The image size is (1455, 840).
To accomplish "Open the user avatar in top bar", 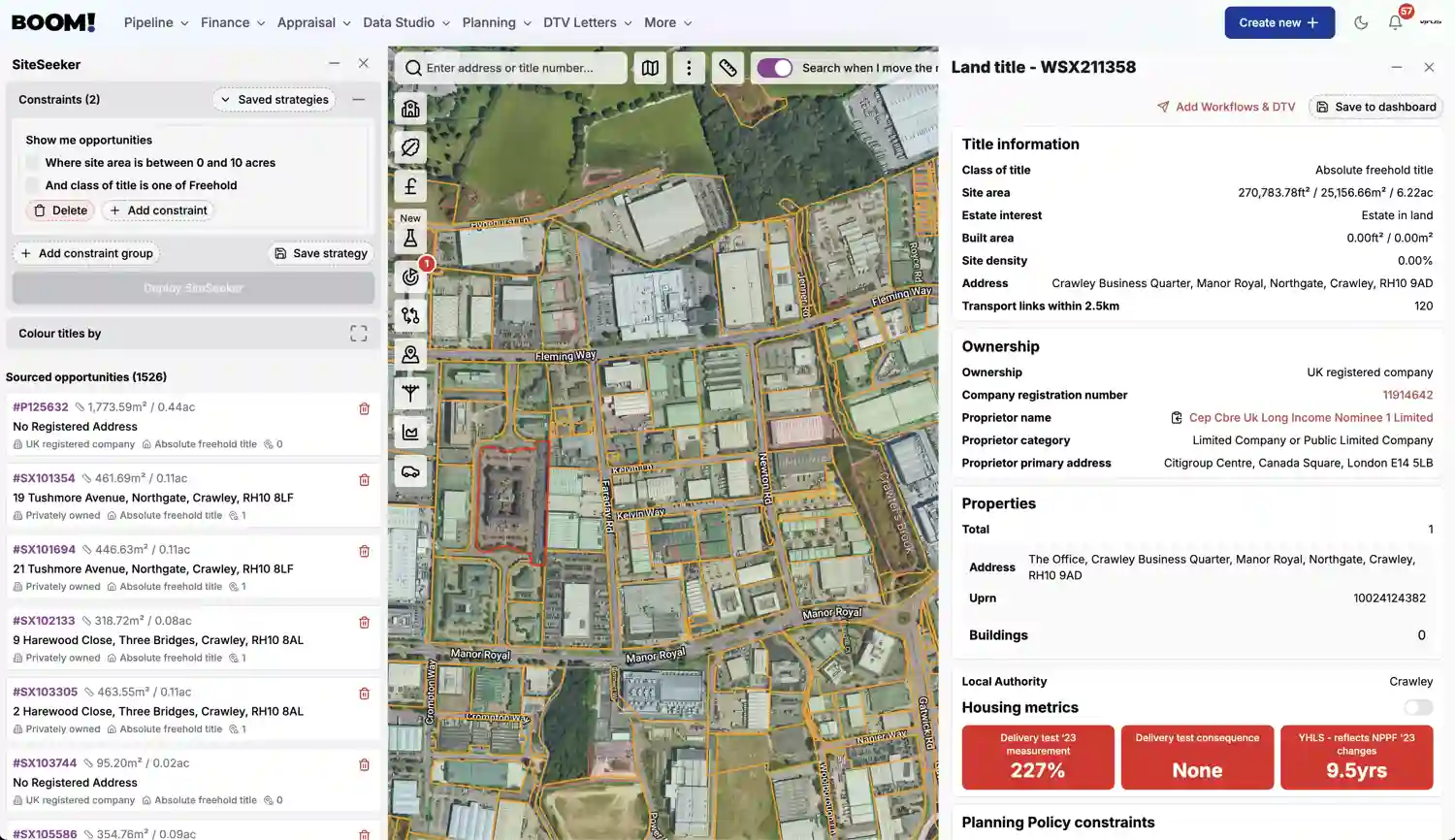I will 1431,22.
